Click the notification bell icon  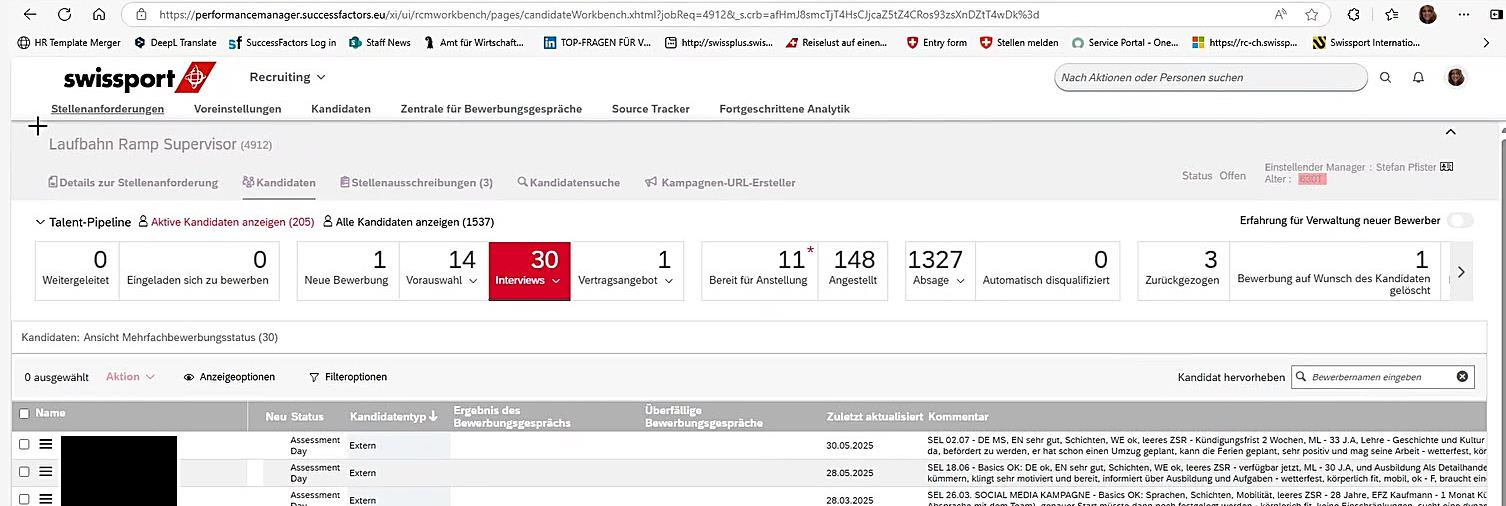[x=1418, y=78]
